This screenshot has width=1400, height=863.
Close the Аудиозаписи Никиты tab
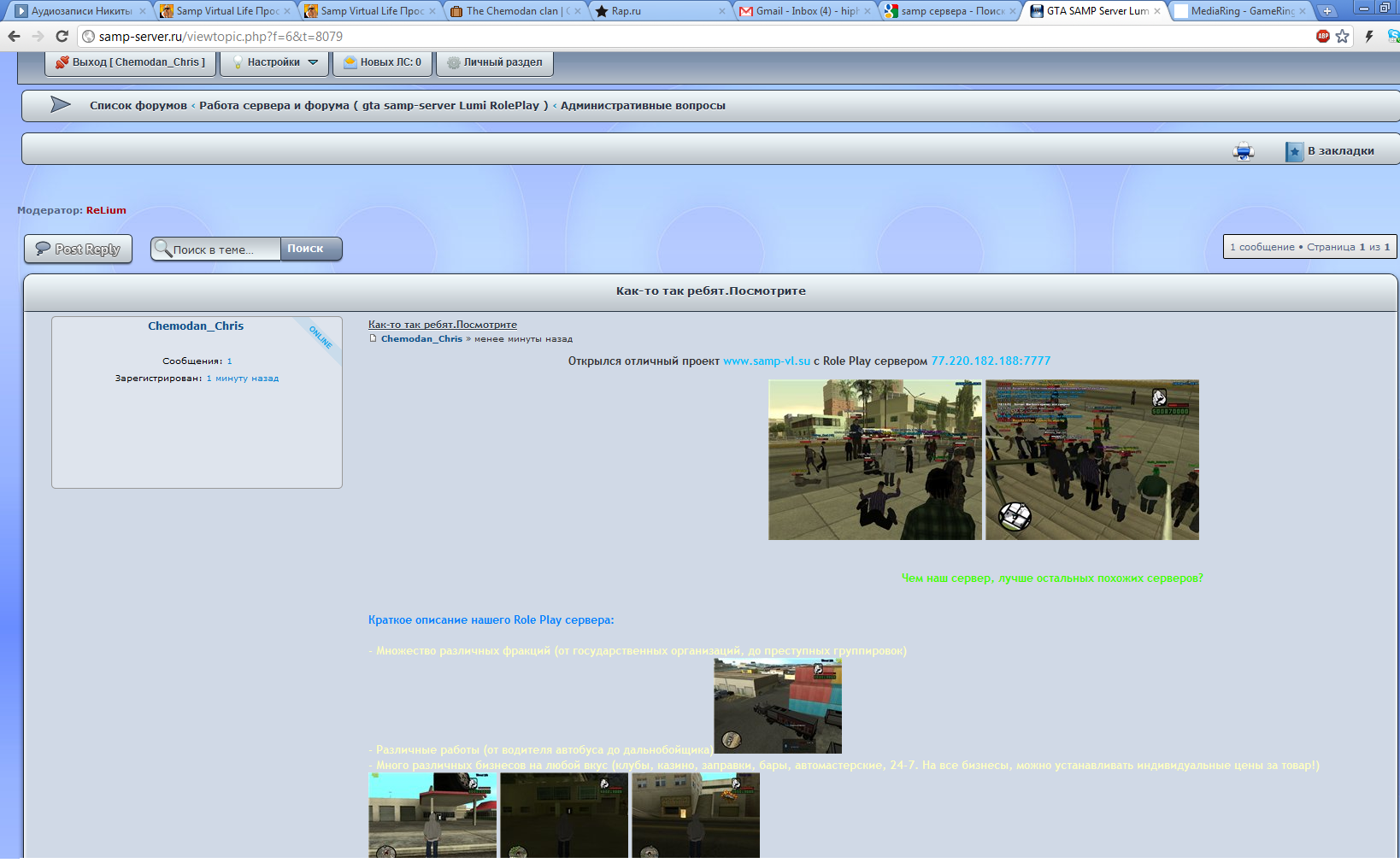(x=143, y=11)
